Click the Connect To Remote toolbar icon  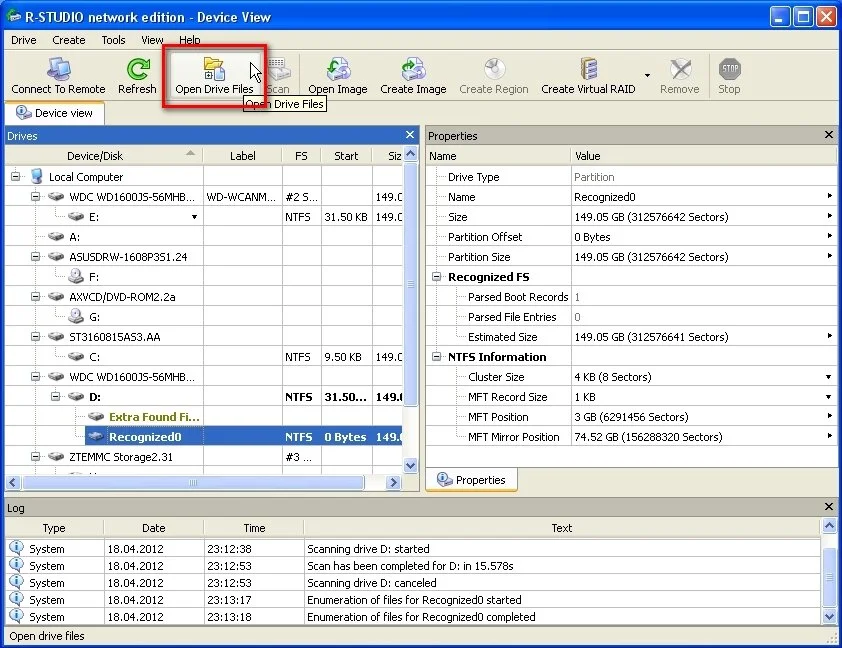click(x=58, y=70)
